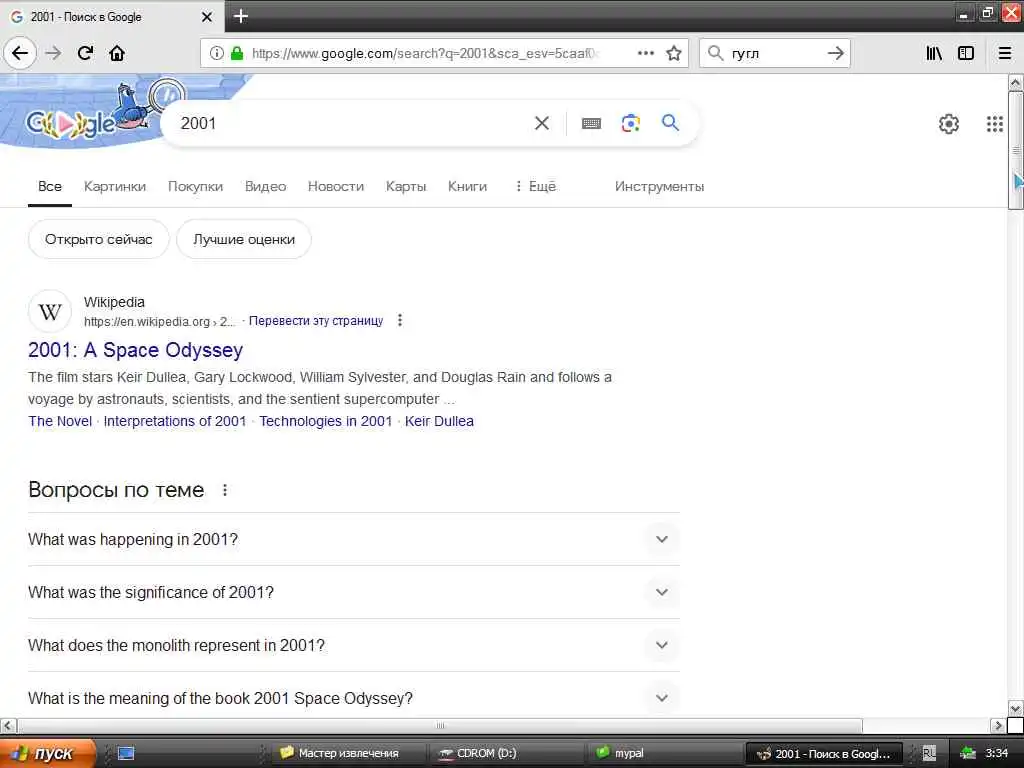Image resolution: width=1024 pixels, height=768 pixels.
Task: Open a new tab with the plus button
Action: pos(240,16)
